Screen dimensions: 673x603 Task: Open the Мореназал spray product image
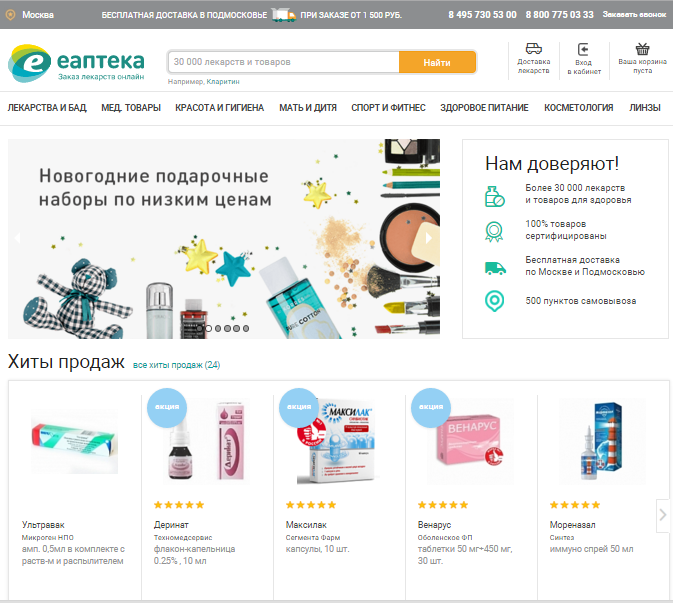pos(602,441)
